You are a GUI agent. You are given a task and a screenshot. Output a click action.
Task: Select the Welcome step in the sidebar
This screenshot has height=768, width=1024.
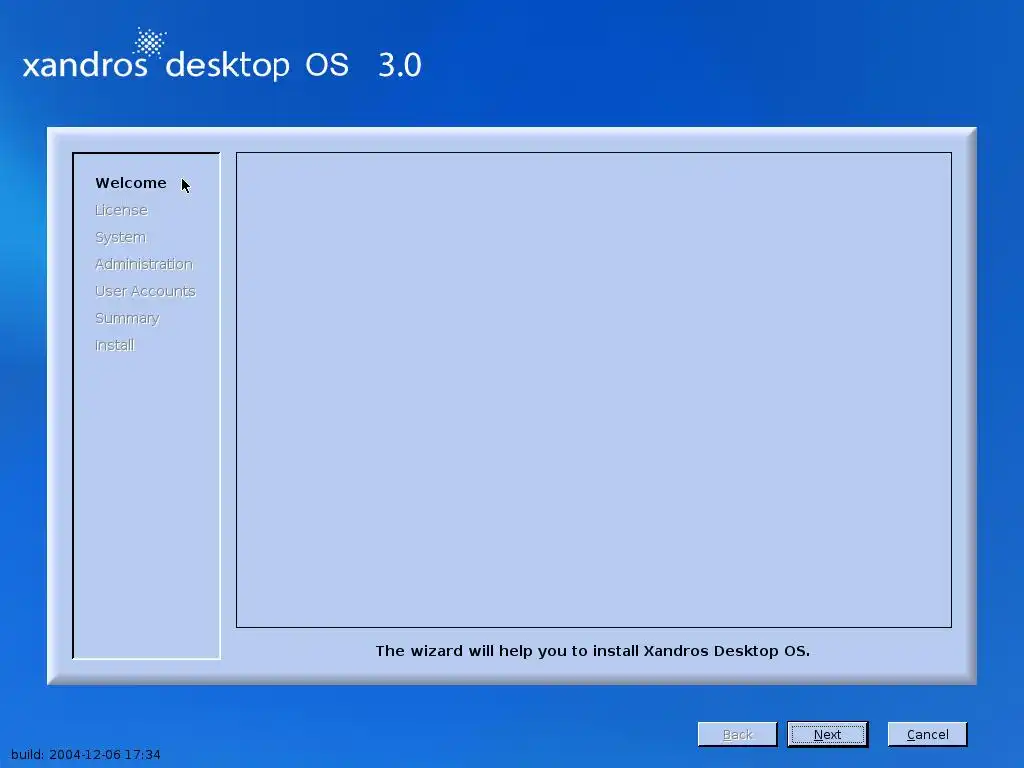131,183
